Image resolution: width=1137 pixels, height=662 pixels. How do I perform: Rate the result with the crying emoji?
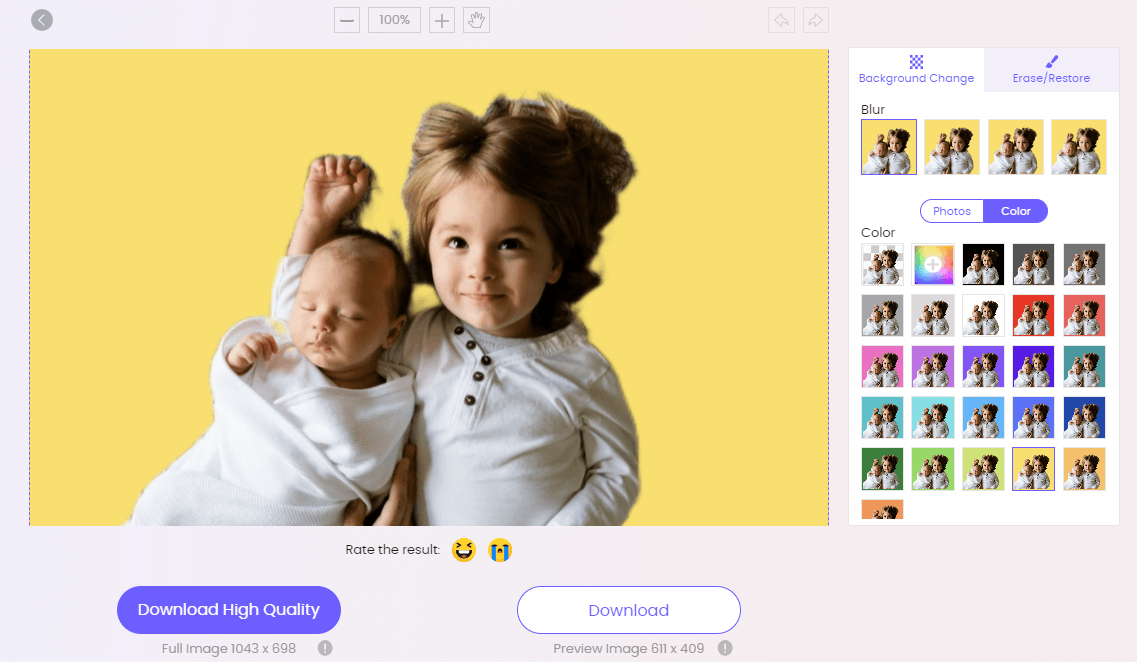(500, 549)
